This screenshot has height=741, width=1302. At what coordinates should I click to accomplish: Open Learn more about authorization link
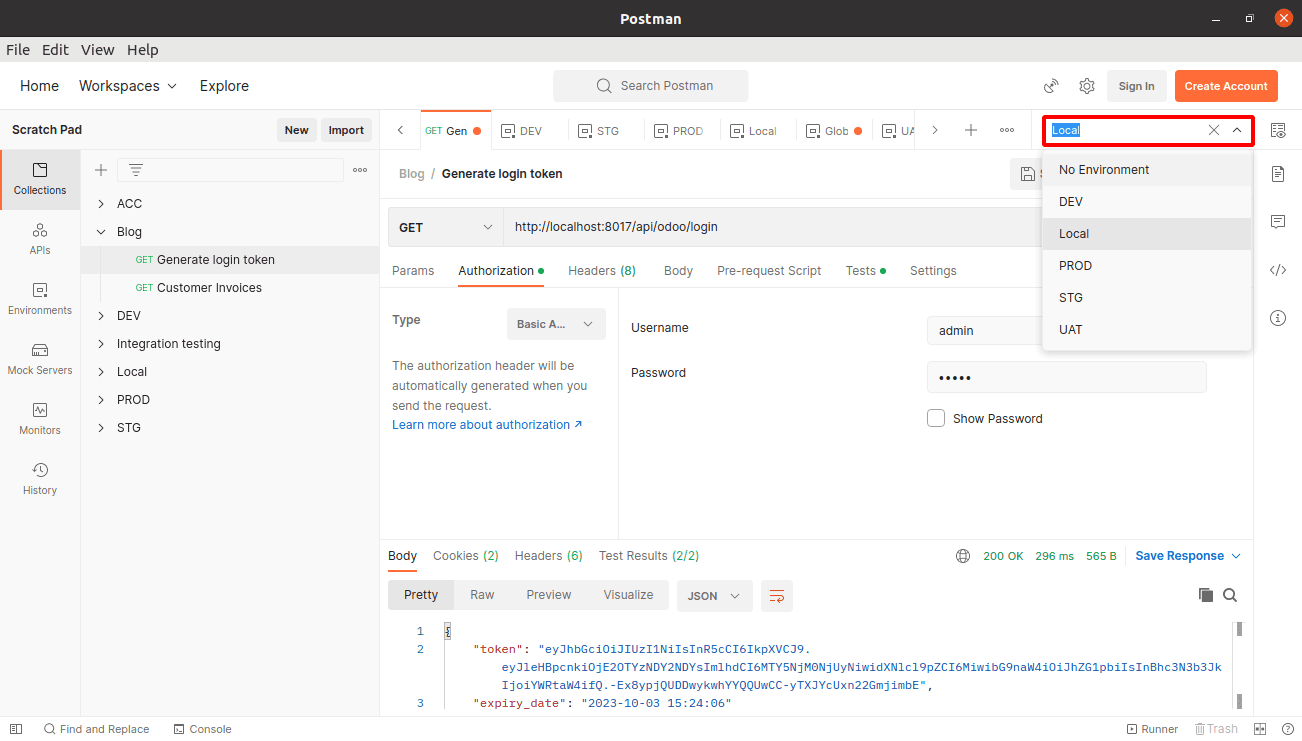pos(487,425)
